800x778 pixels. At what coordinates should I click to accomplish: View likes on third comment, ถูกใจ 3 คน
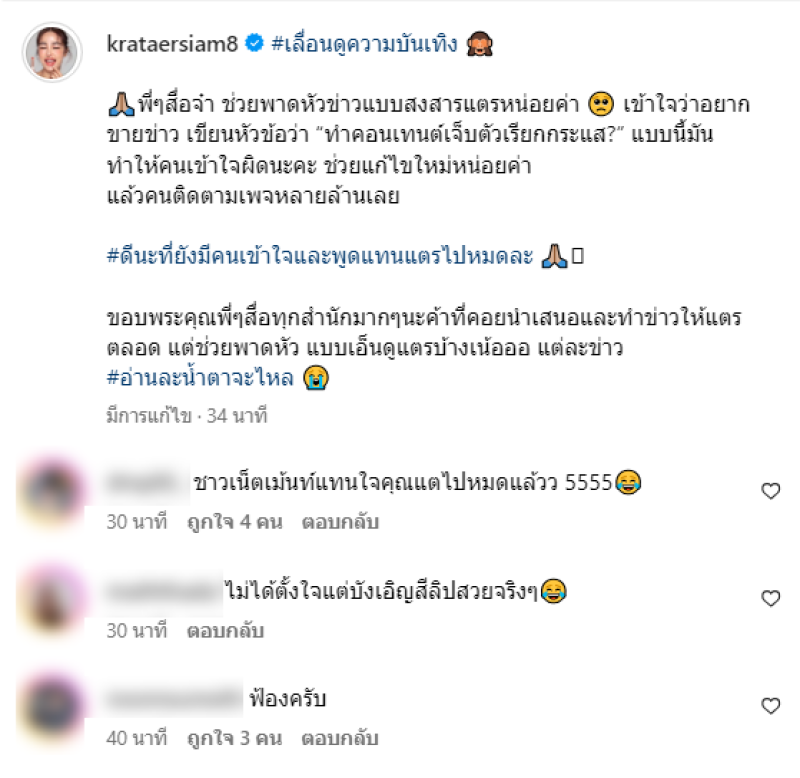point(235,739)
